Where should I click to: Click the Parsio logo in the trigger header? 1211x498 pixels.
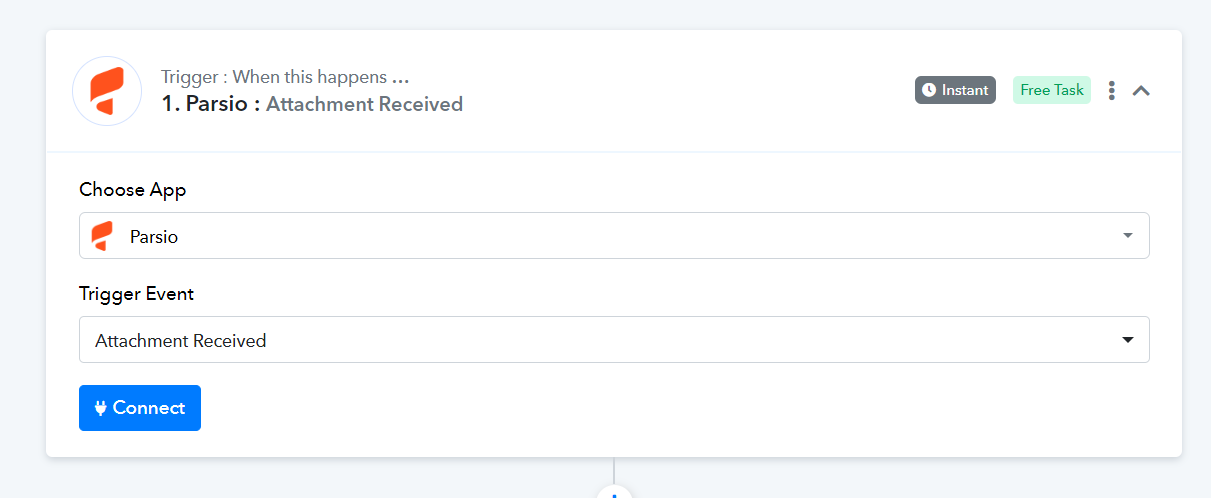[107, 91]
